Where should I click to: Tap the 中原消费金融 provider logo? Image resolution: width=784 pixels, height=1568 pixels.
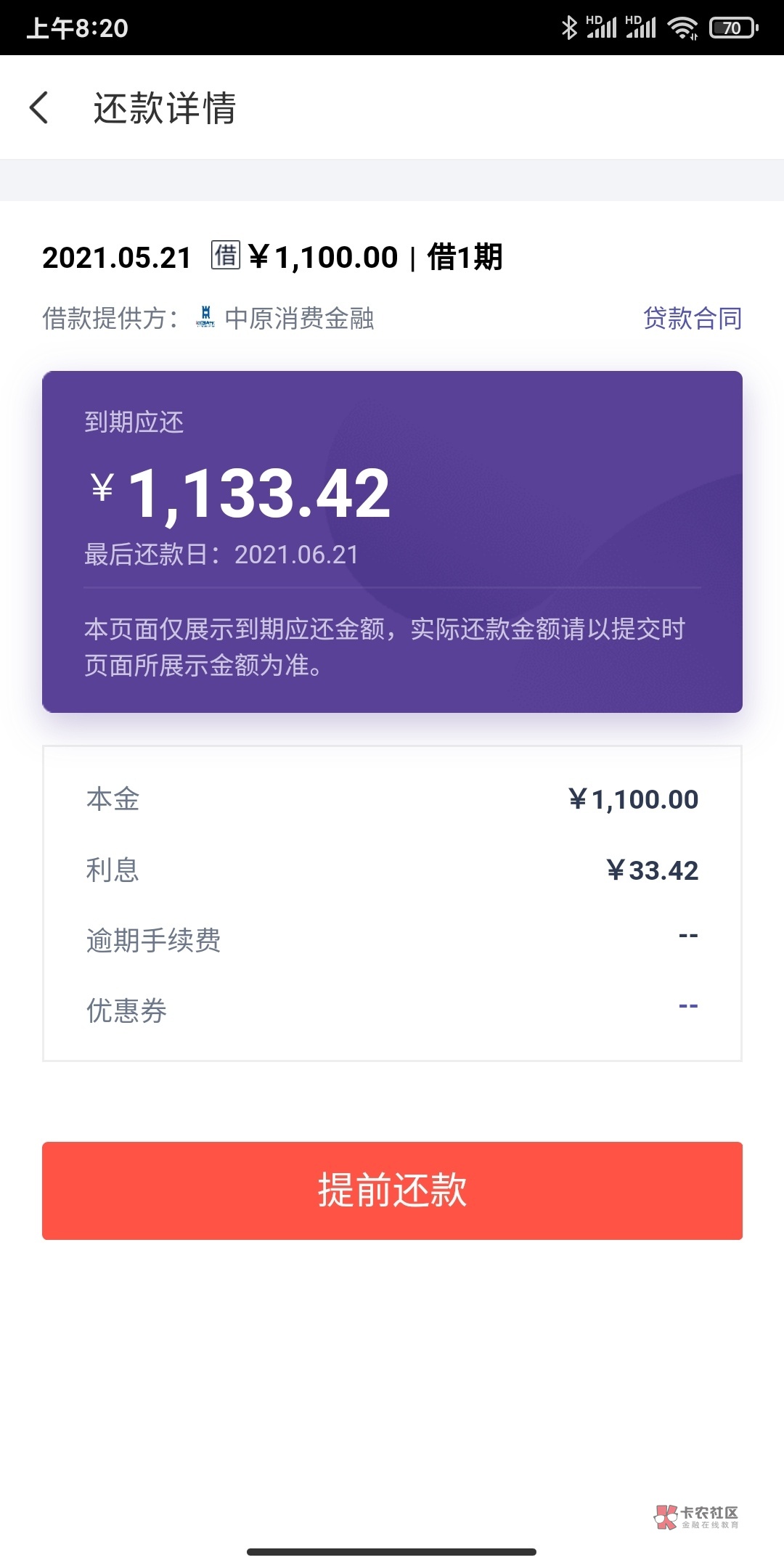tap(206, 317)
